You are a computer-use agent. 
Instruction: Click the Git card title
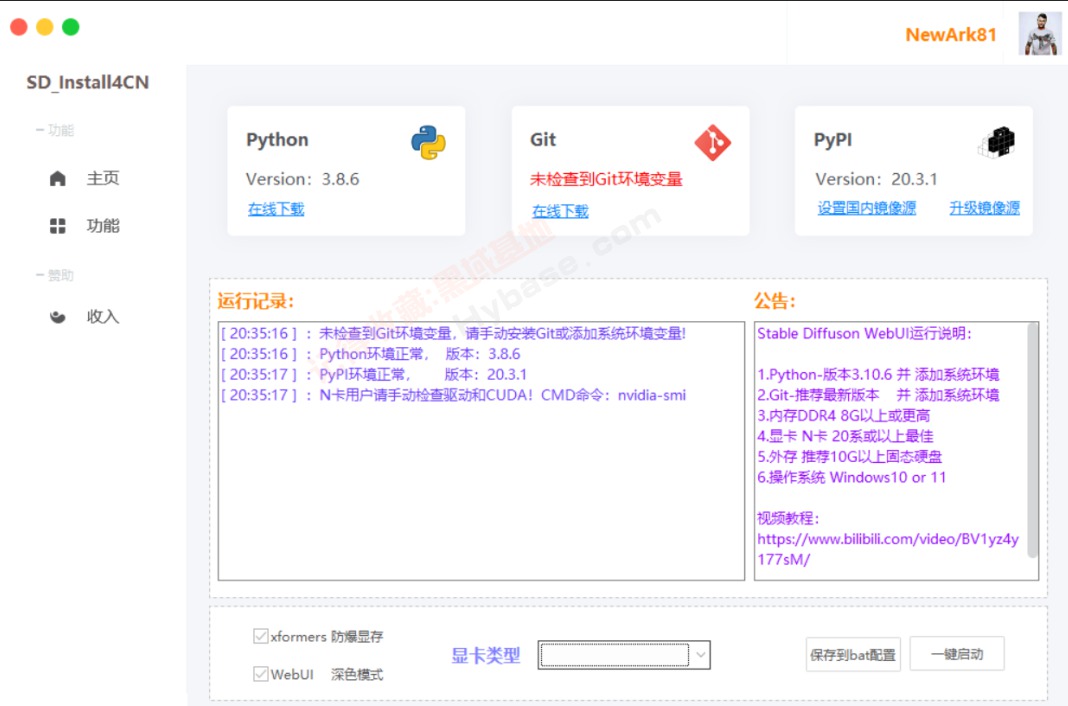coord(543,140)
